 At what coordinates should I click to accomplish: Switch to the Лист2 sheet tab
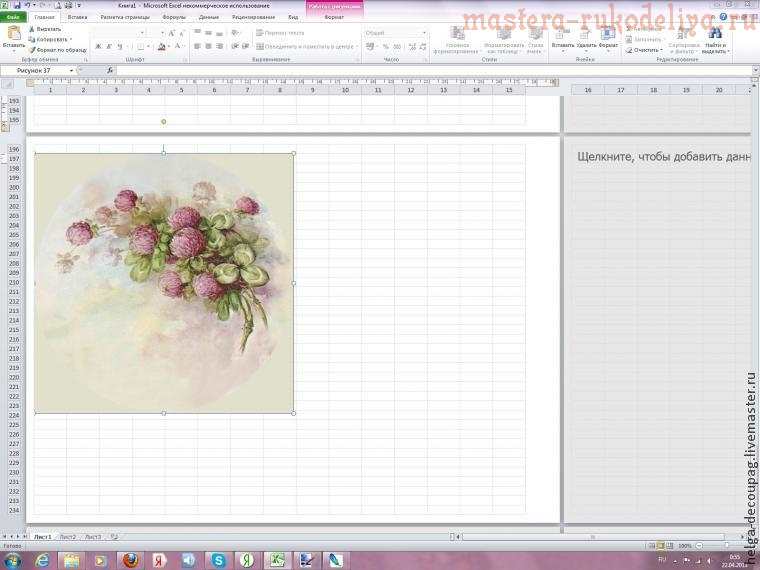click(68, 537)
